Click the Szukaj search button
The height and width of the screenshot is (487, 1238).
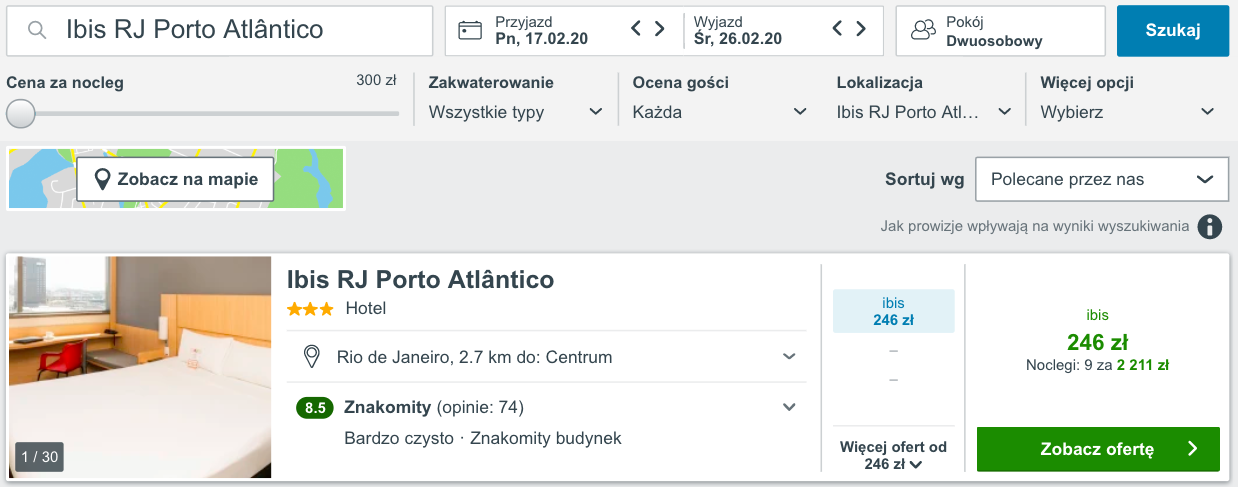tap(1173, 30)
